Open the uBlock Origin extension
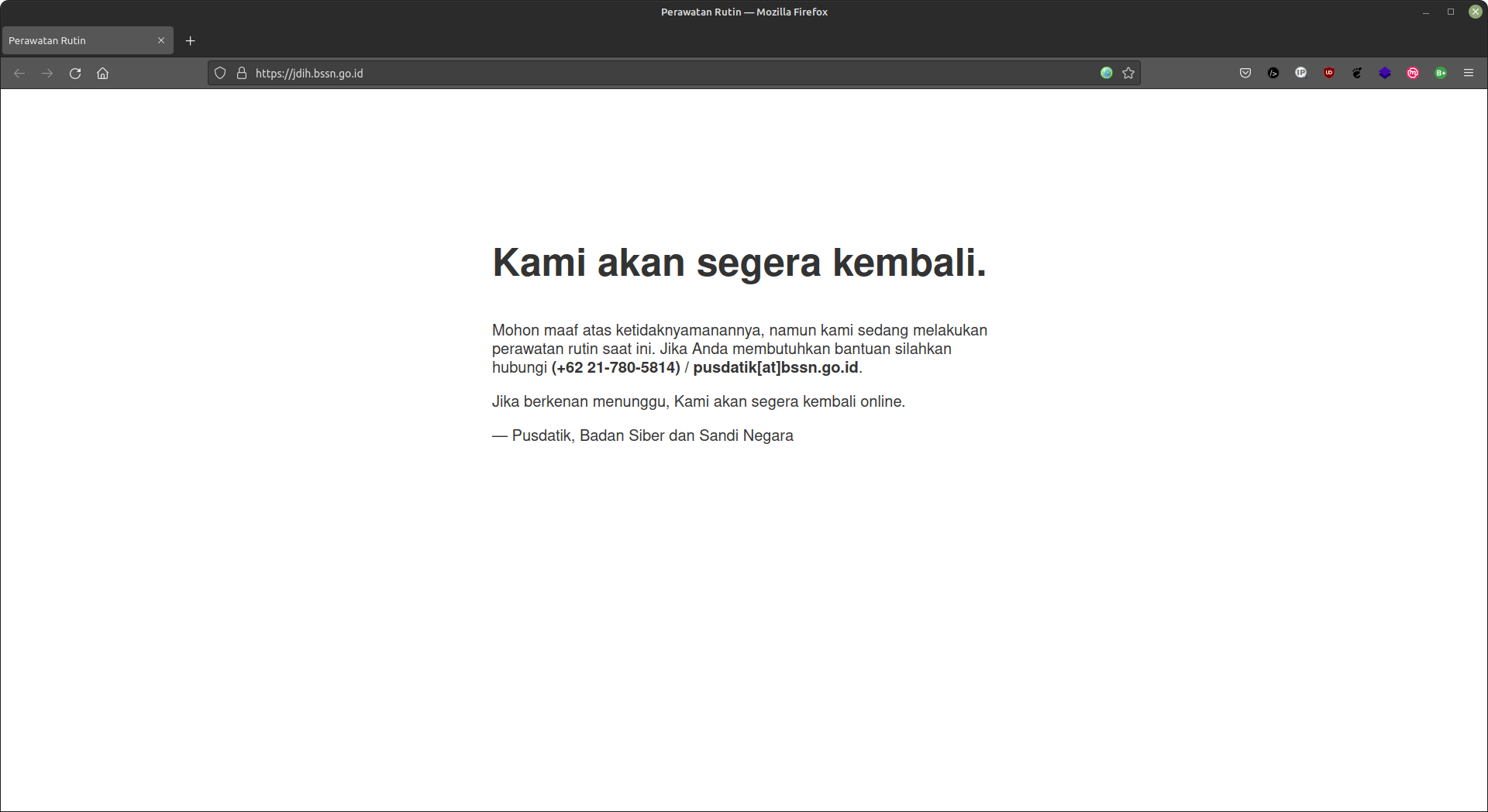 tap(1329, 73)
